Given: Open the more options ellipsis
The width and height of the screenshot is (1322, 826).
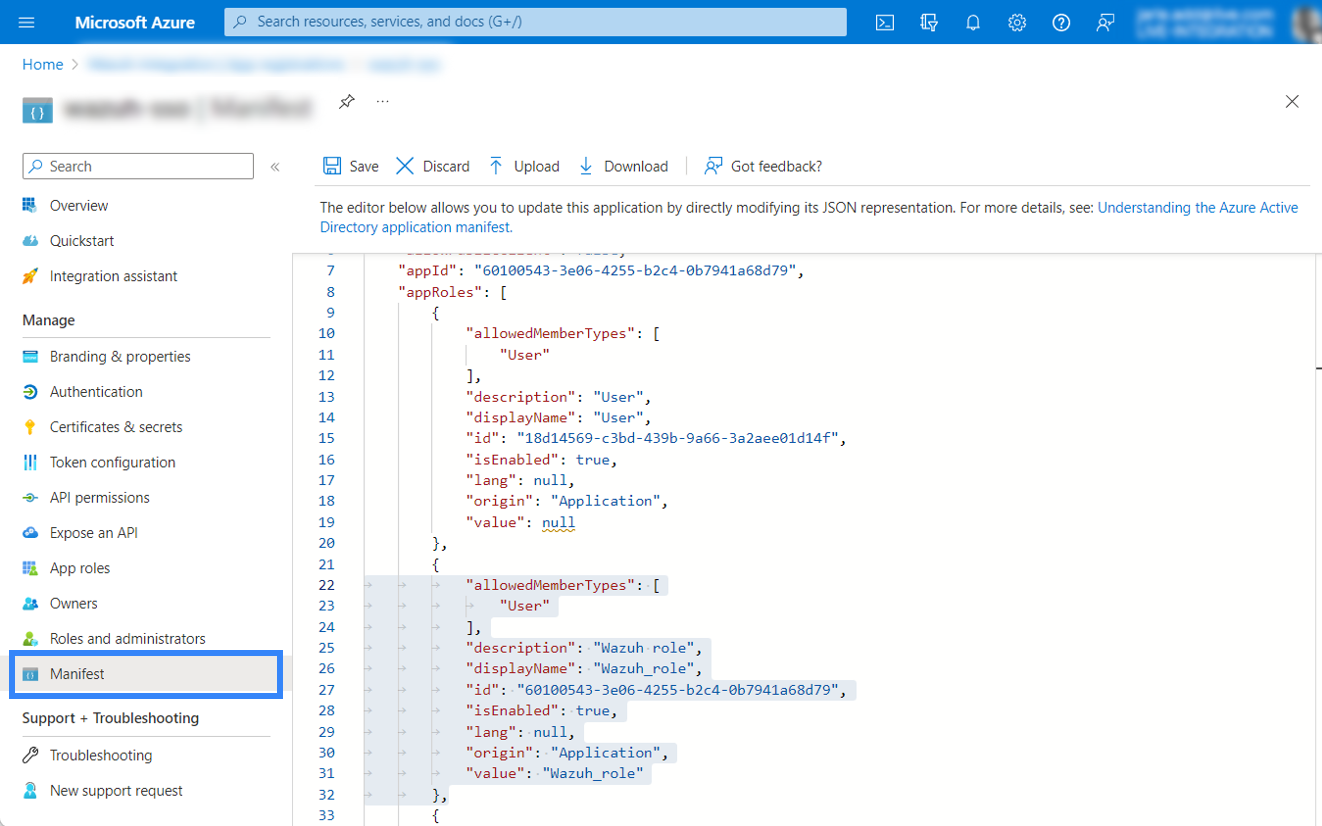Looking at the screenshot, I should (382, 101).
